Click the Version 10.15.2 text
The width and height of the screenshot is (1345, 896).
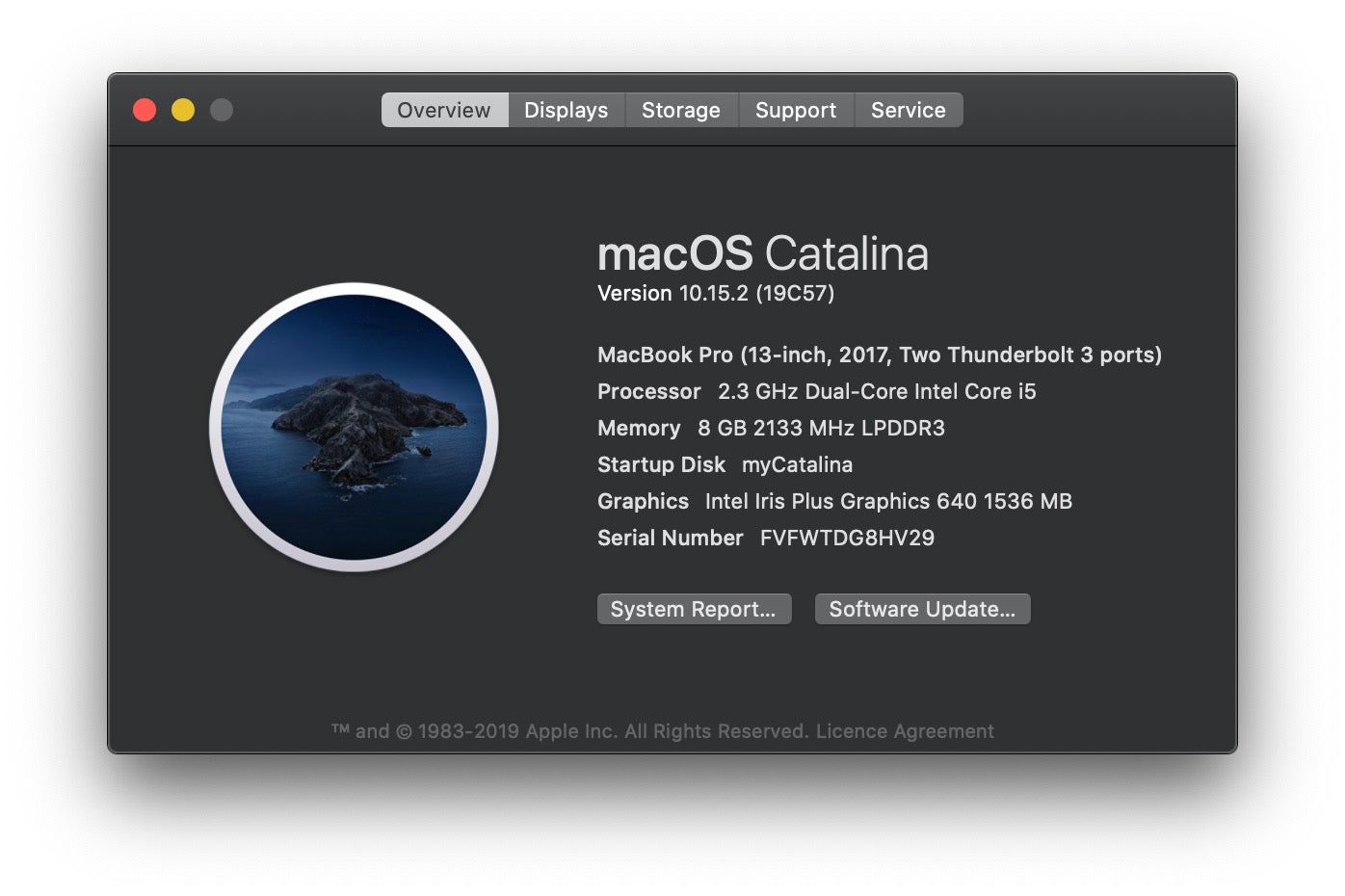tap(715, 293)
